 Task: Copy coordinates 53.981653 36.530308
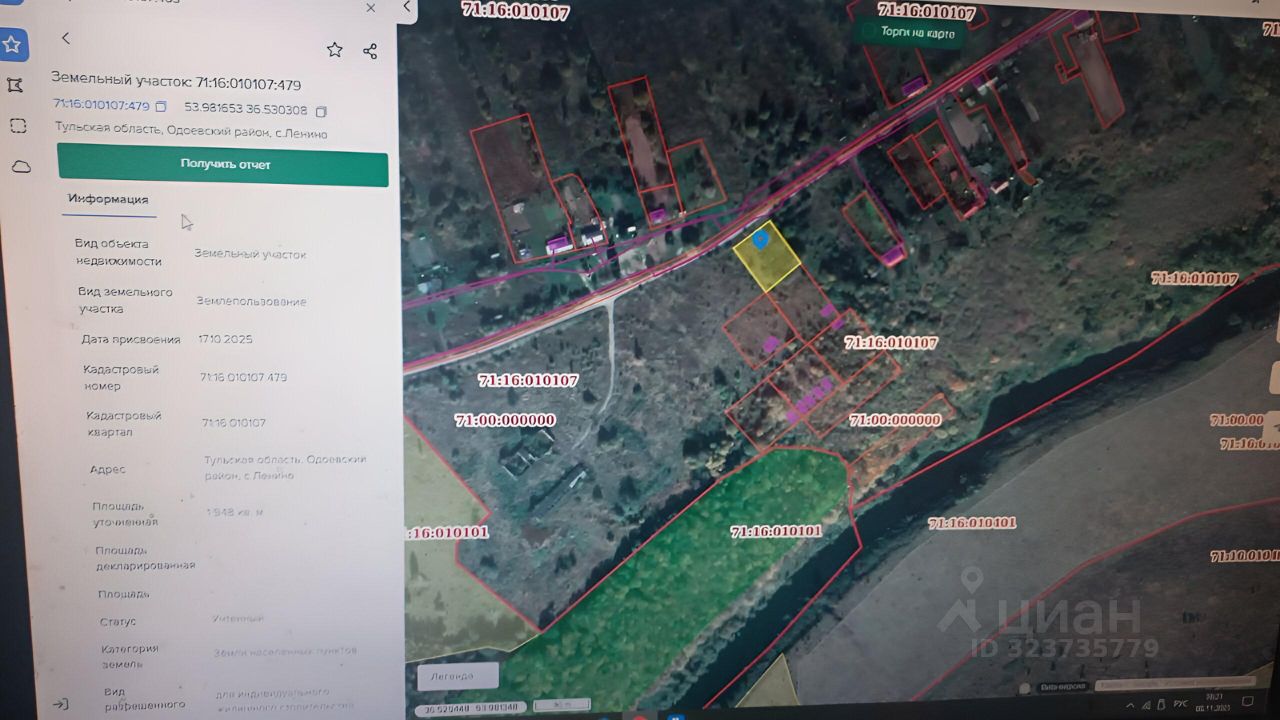click(321, 111)
